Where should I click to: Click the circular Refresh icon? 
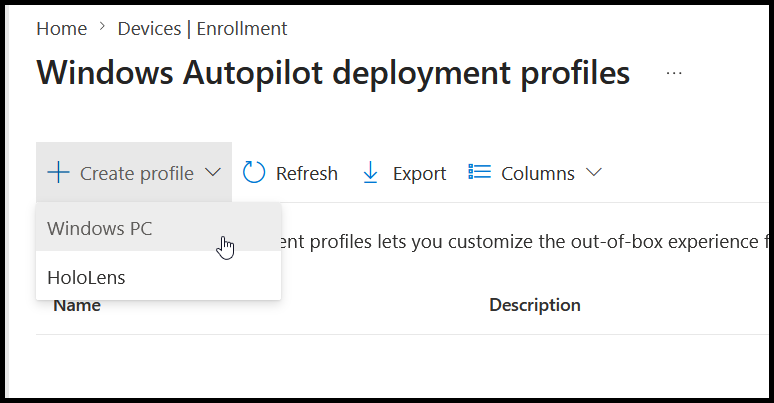coord(254,172)
